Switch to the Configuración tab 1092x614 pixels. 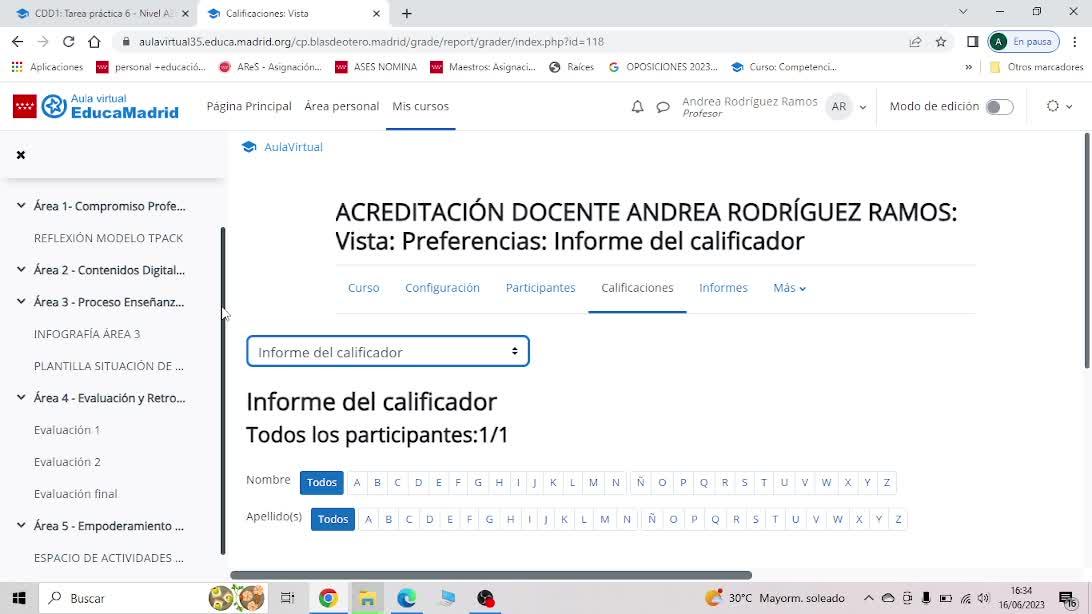click(x=442, y=288)
